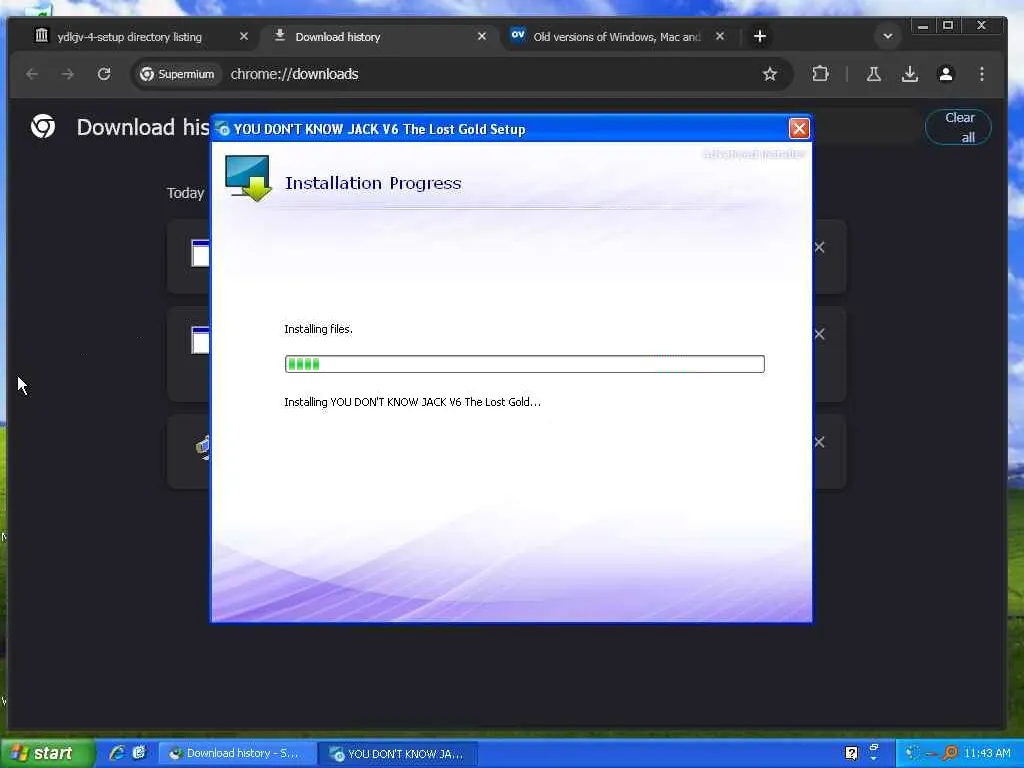Expand the tab search dropdown
Viewport: 1024px width, 768px height.
coord(888,37)
